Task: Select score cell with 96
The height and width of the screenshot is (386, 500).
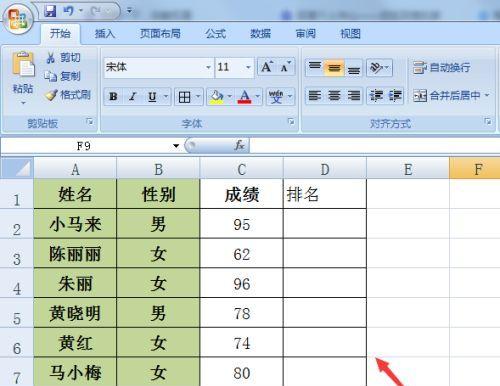Action: point(242,283)
